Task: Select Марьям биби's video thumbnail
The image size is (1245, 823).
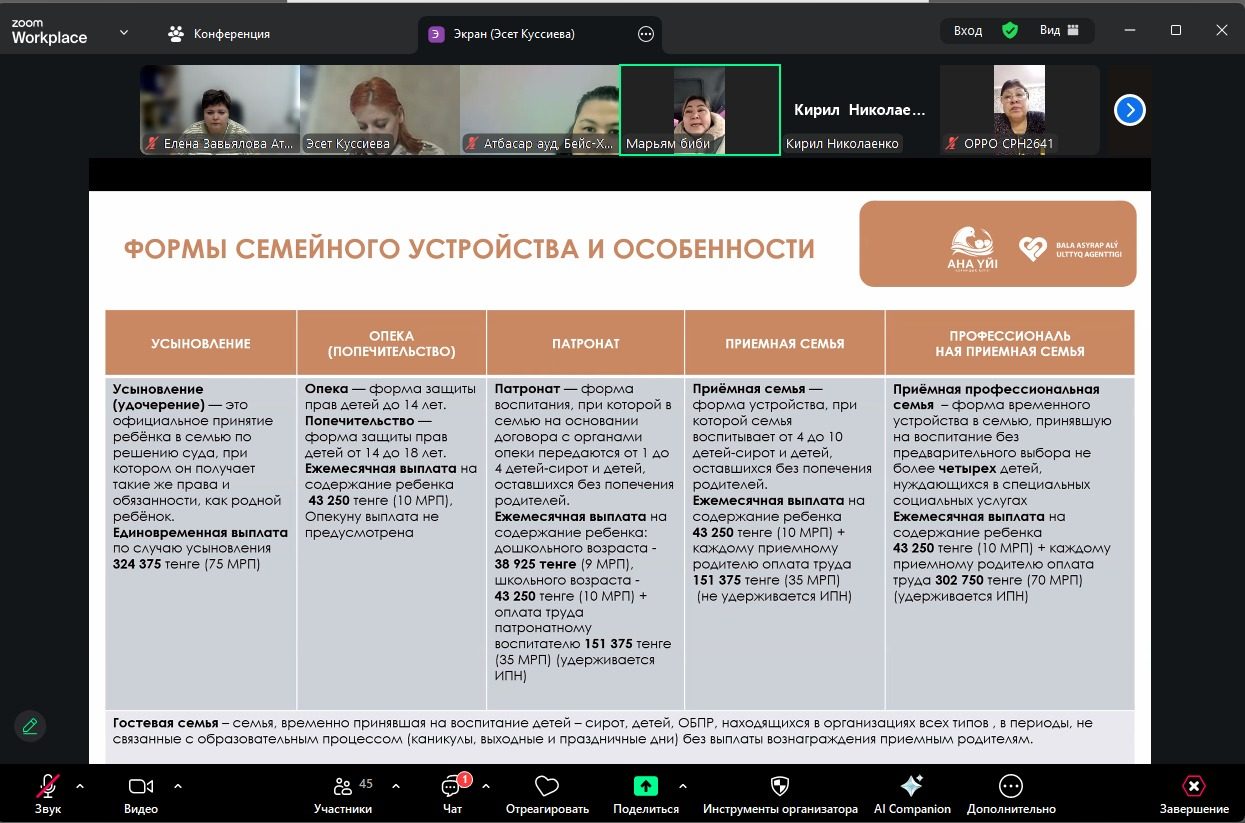Action: pyautogui.click(x=700, y=110)
